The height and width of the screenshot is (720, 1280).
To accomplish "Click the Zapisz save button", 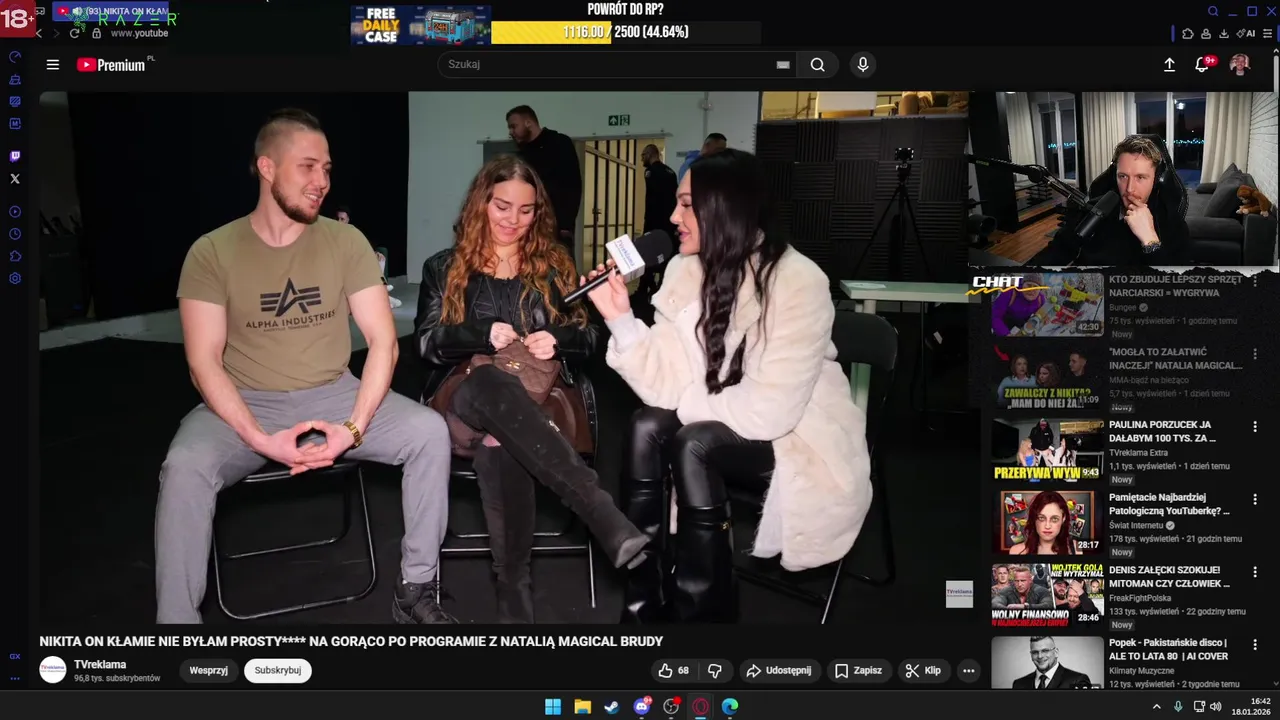I will pos(859,671).
